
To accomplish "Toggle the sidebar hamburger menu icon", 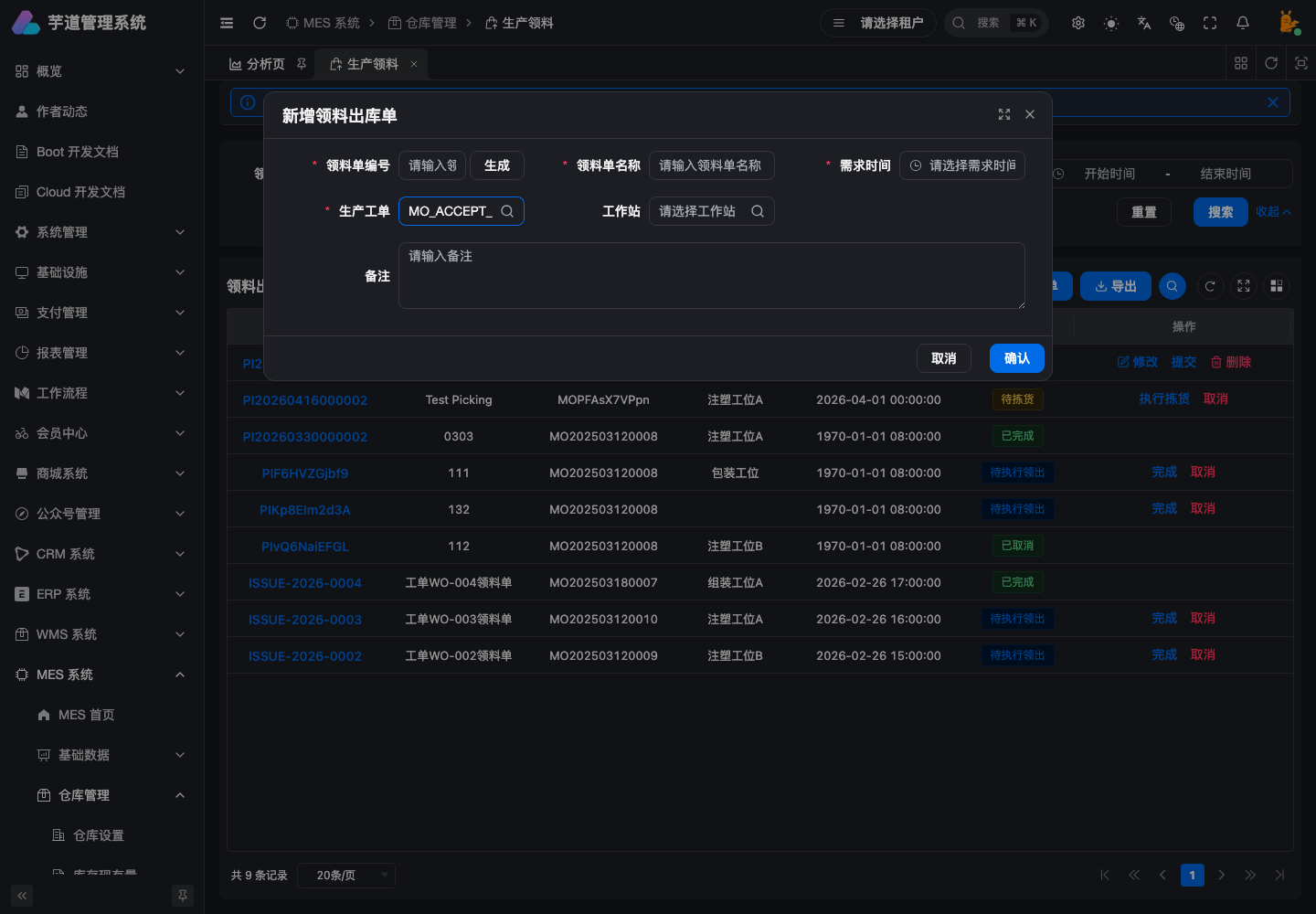I will click(x=227, y=23).
